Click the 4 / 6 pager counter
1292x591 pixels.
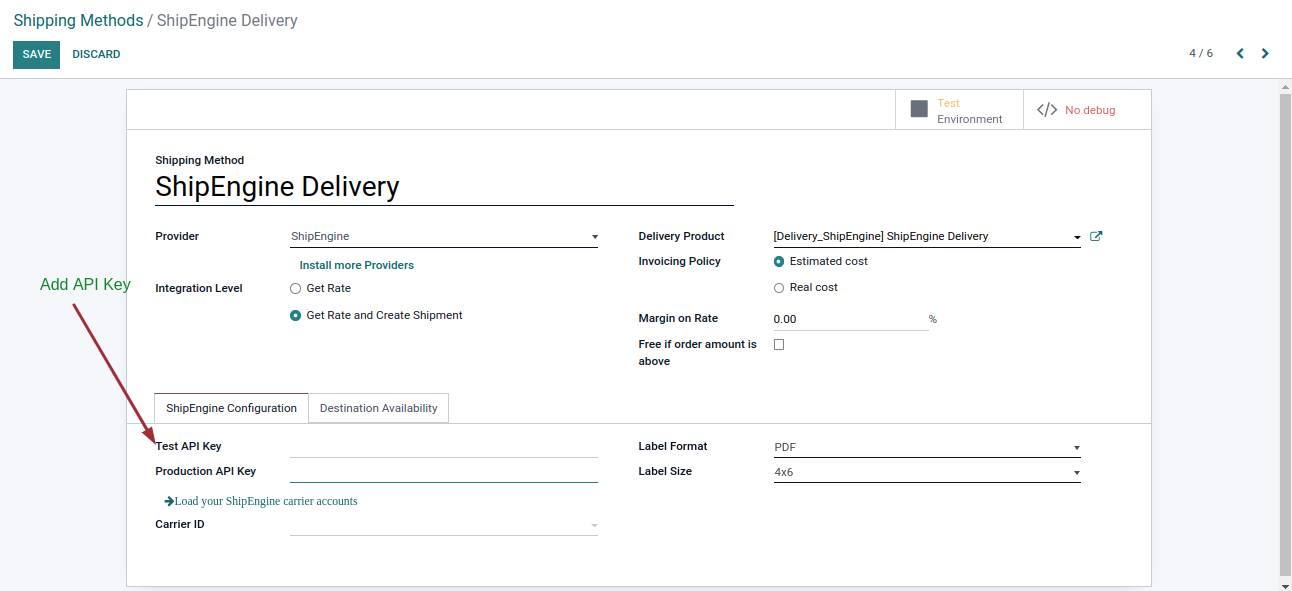pyautogui.click(x=1201, y=54)
